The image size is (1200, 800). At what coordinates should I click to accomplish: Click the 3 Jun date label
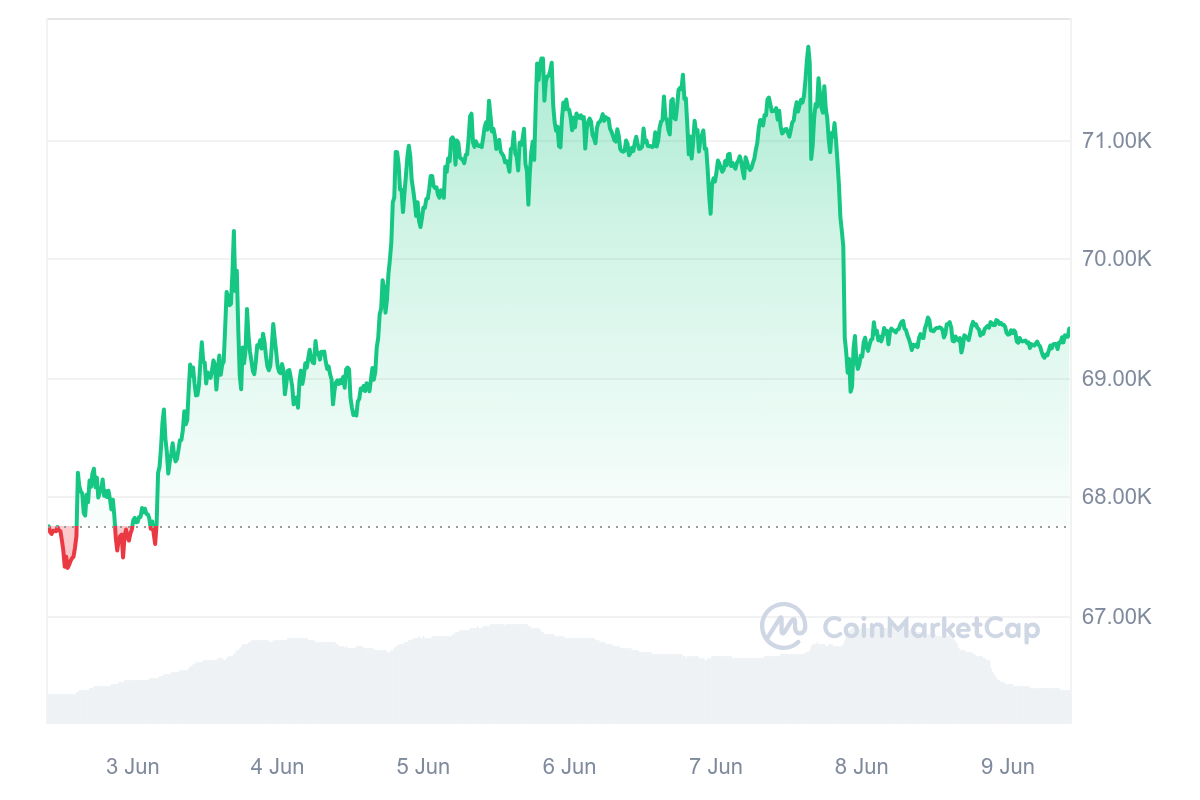point(133,767)
